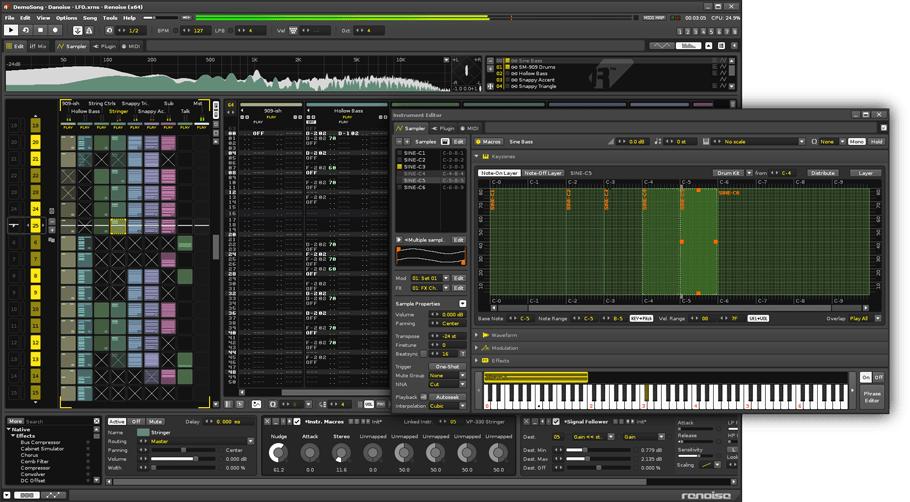The width and height of the screenshot is (910, 502).
Task: Click the Nudge macro knob
Action: tap(279, 453)
